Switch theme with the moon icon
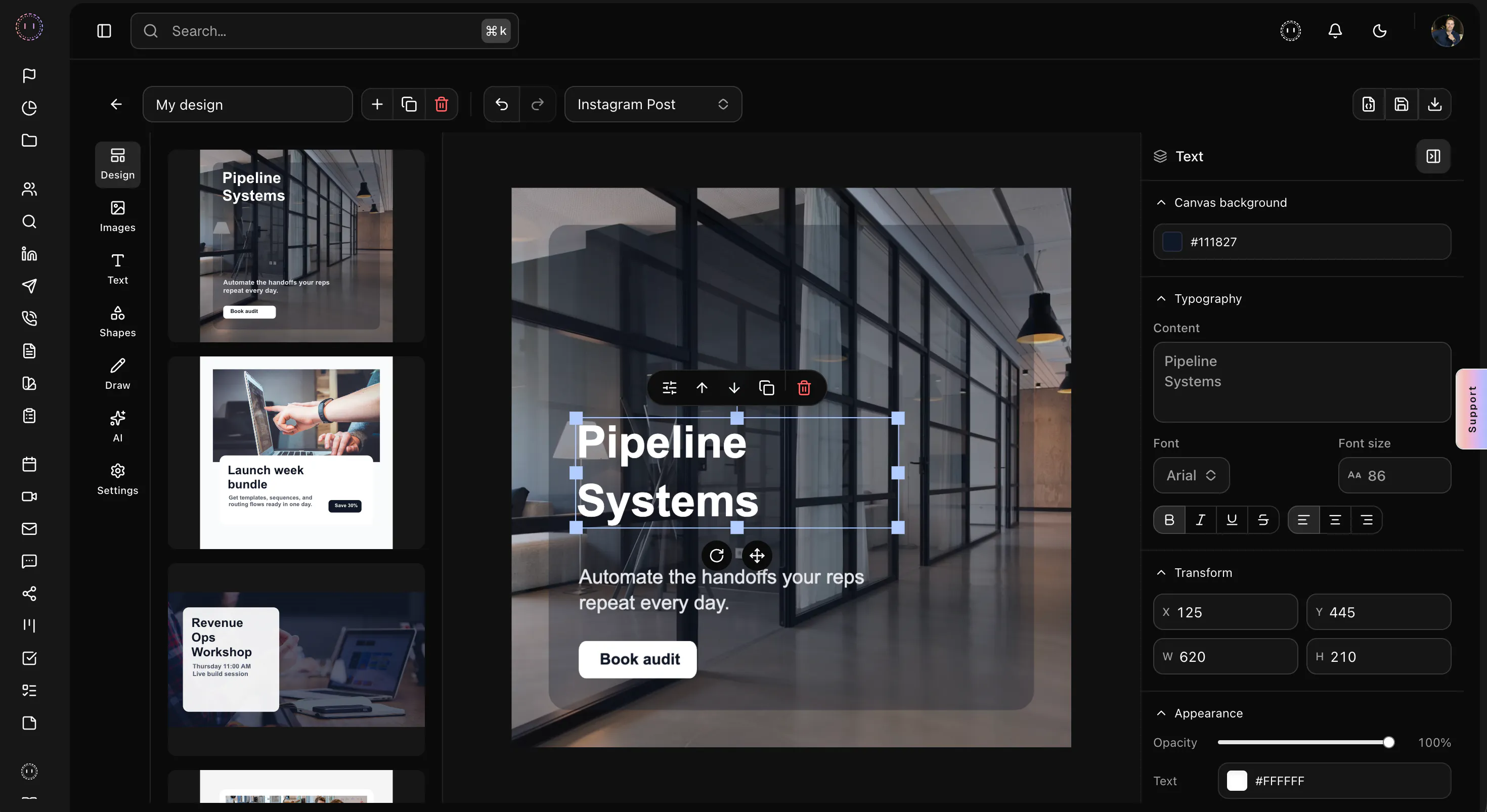This screenshot has width=1487, height=812. click(1380, 30)
